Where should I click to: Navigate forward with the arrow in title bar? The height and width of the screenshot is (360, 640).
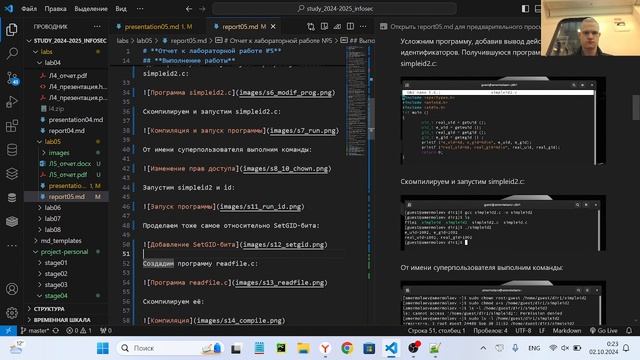pos(202,9)
